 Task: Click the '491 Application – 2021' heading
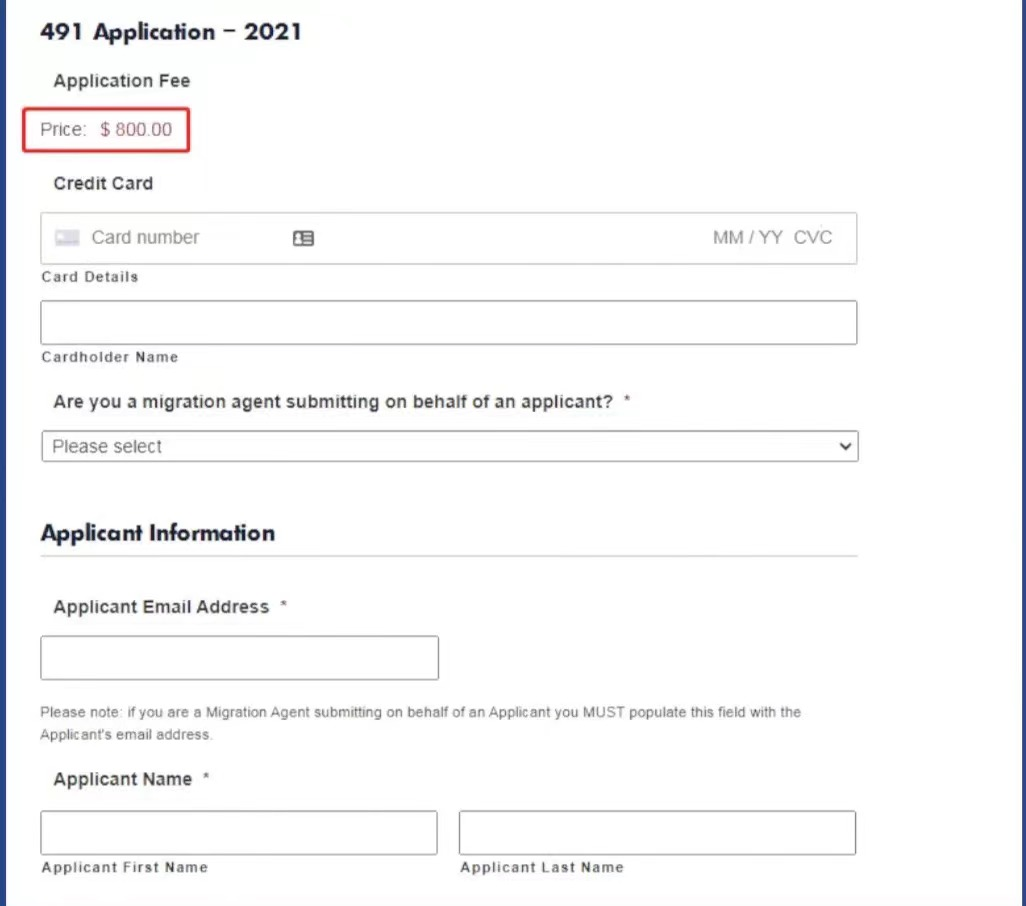tap(171, 32)
